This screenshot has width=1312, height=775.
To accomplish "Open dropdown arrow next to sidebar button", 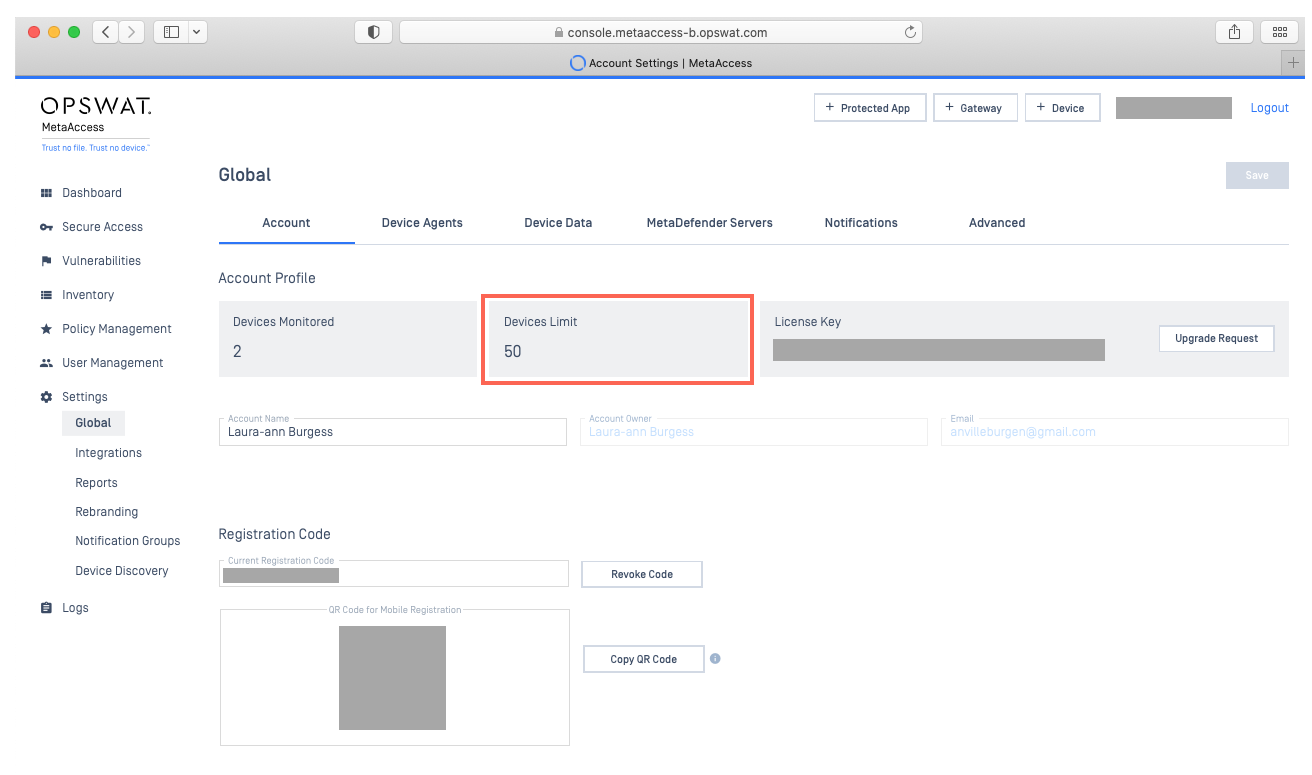I will pos(197,32).
